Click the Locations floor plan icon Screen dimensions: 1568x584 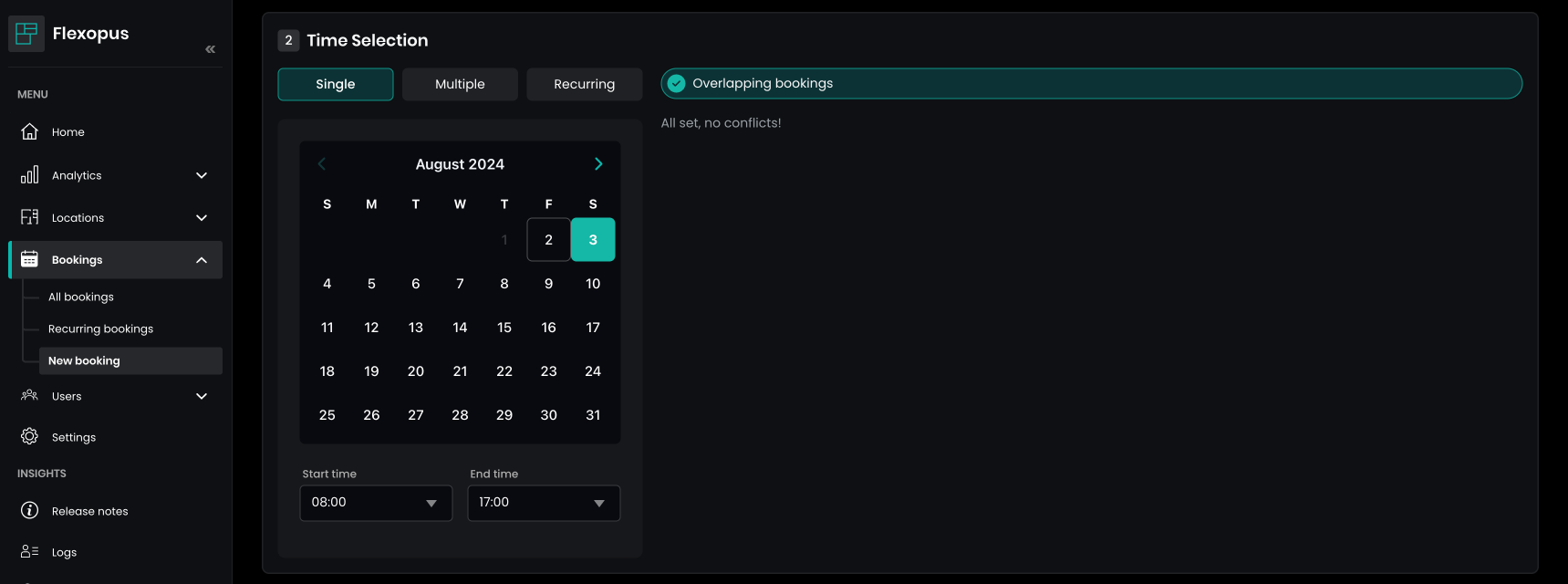(30, 217)
